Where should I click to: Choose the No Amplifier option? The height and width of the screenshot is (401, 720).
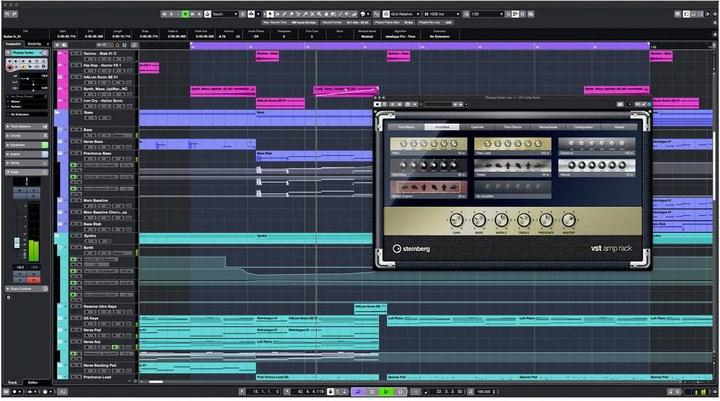pyautogui.click(x=512, y=189)
